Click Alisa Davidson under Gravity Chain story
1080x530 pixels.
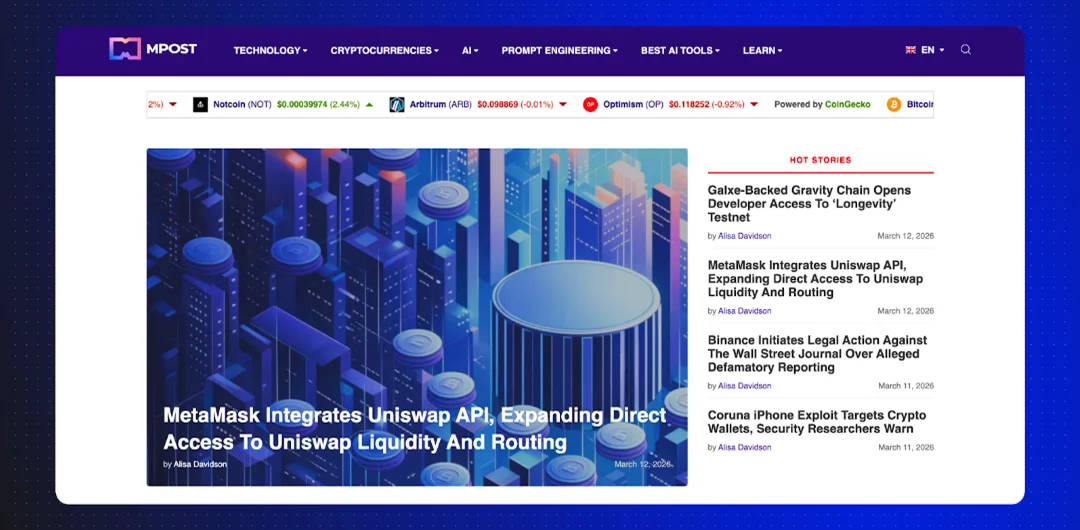click(x=745, y=236)
